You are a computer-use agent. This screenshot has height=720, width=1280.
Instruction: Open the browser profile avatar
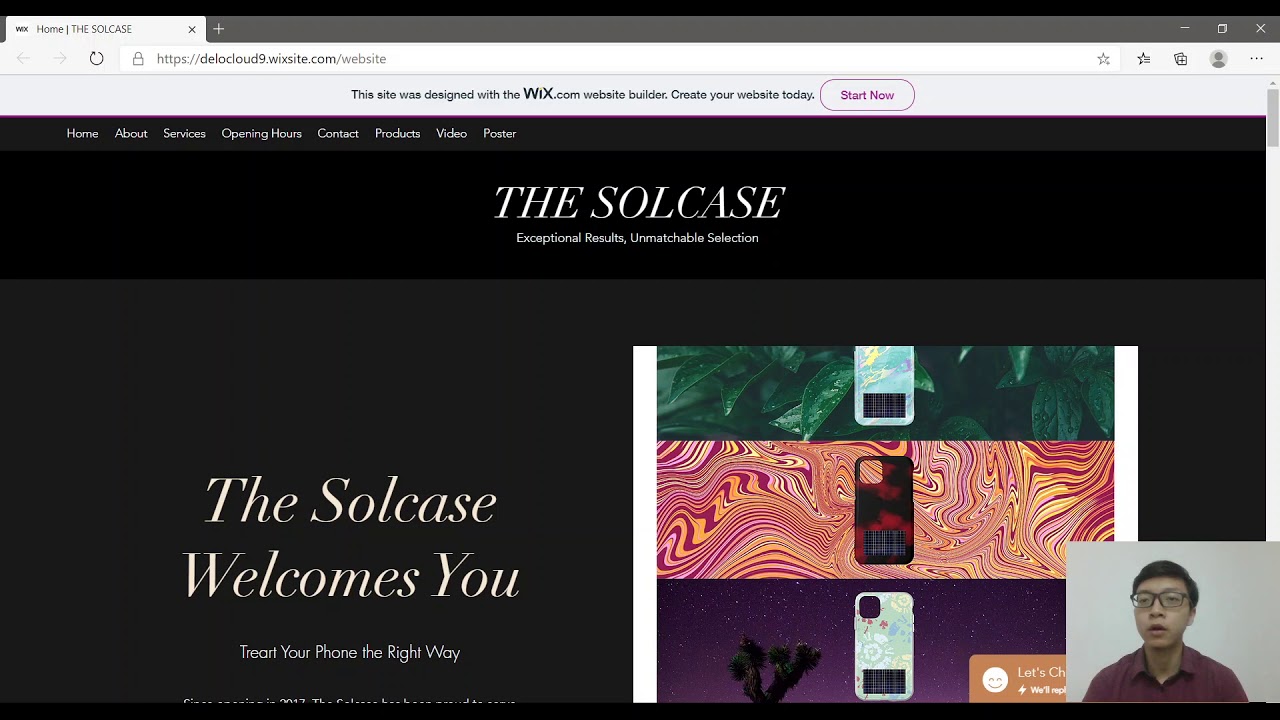[x=1218, y=59]
